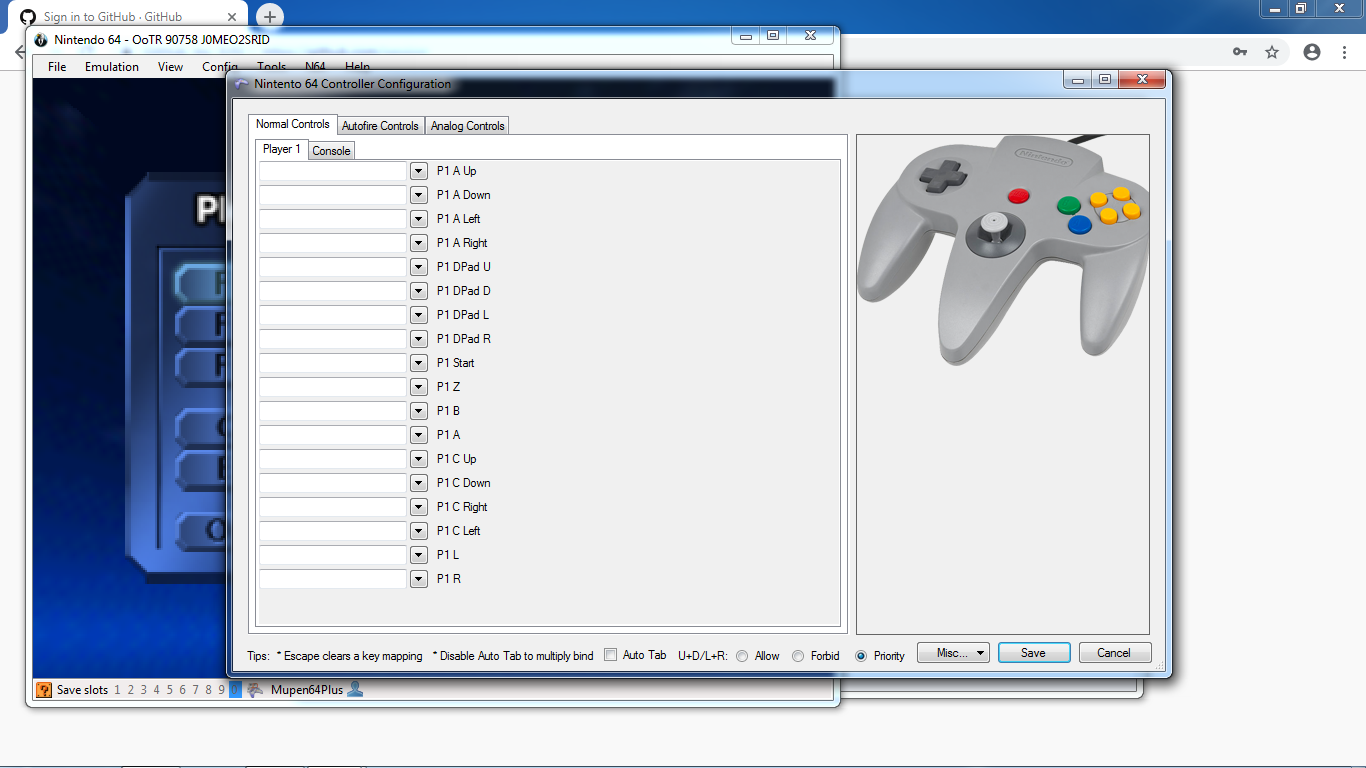Select the Player 1 tab
This screenshot has height=768, width=1366.
282,149
